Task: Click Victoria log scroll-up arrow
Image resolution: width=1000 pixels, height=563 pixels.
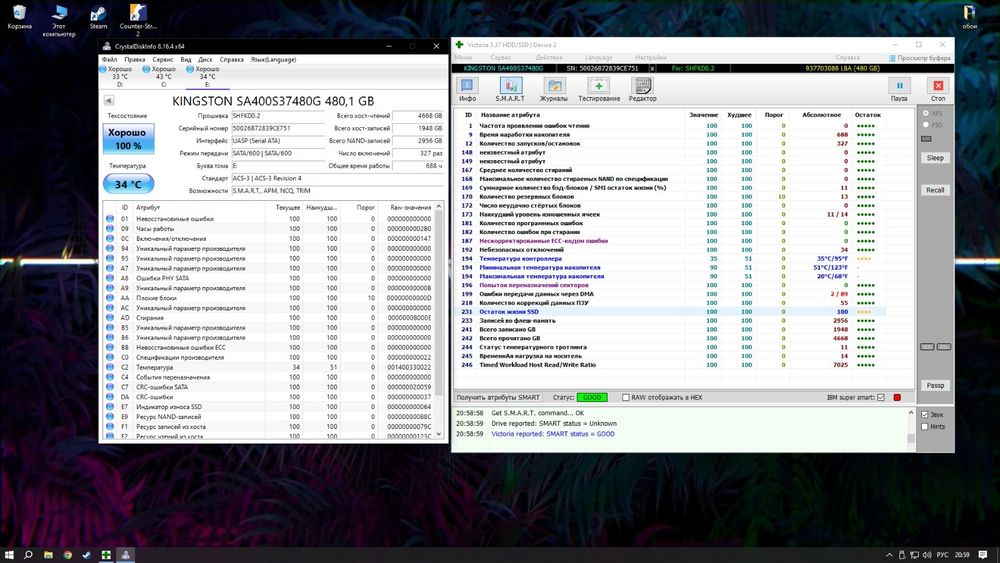Action: pos(911,413)
